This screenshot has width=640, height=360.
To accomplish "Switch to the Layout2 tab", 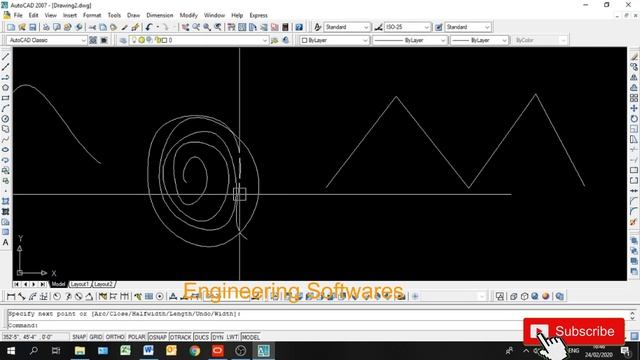I will [x=103, y=284].
